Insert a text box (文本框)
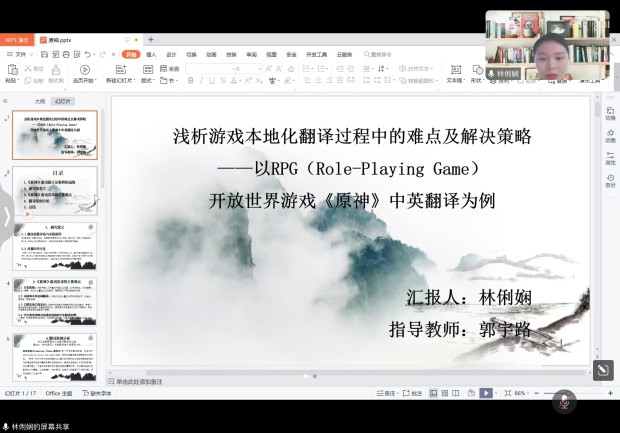620x433 pixels. pos(455,70)
